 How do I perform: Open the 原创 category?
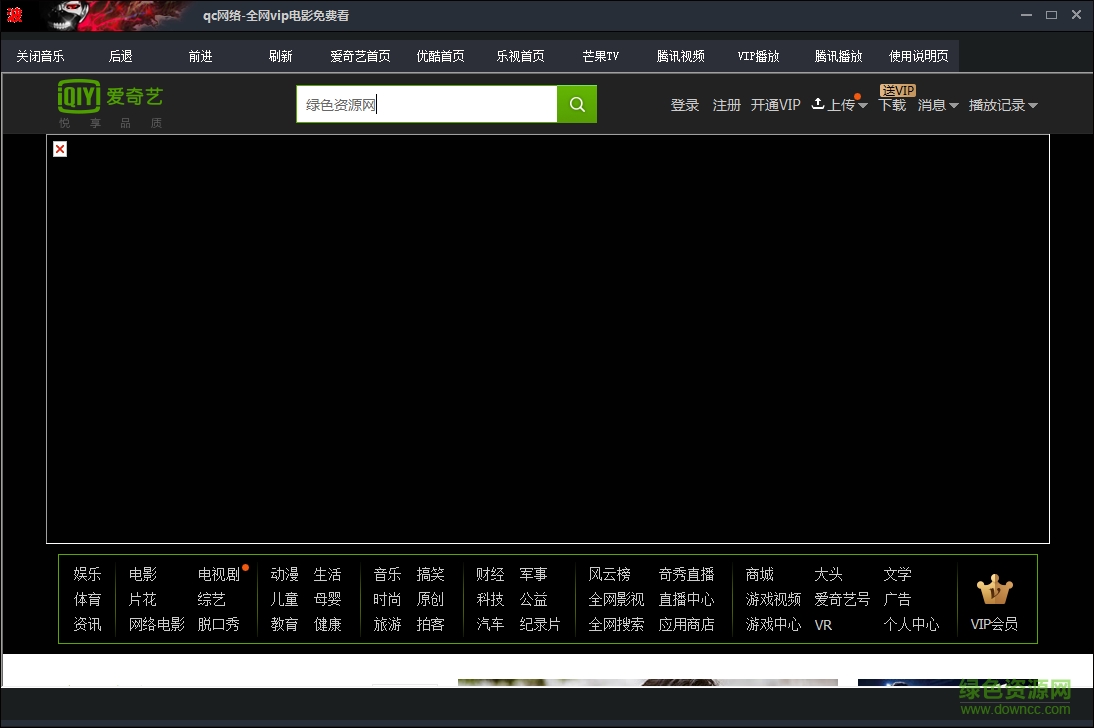point(430,599)
